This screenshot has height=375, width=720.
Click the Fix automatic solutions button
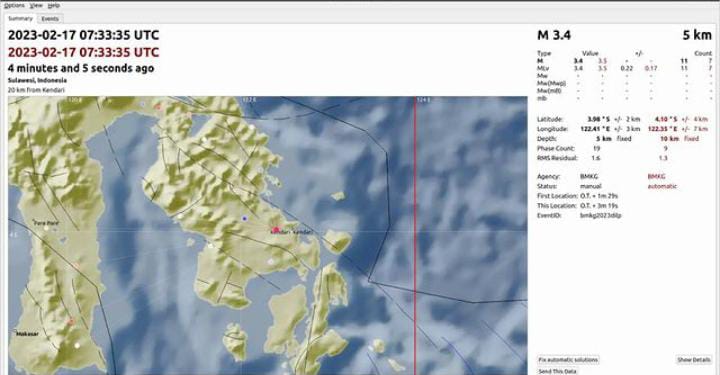[x=568, y=360]
